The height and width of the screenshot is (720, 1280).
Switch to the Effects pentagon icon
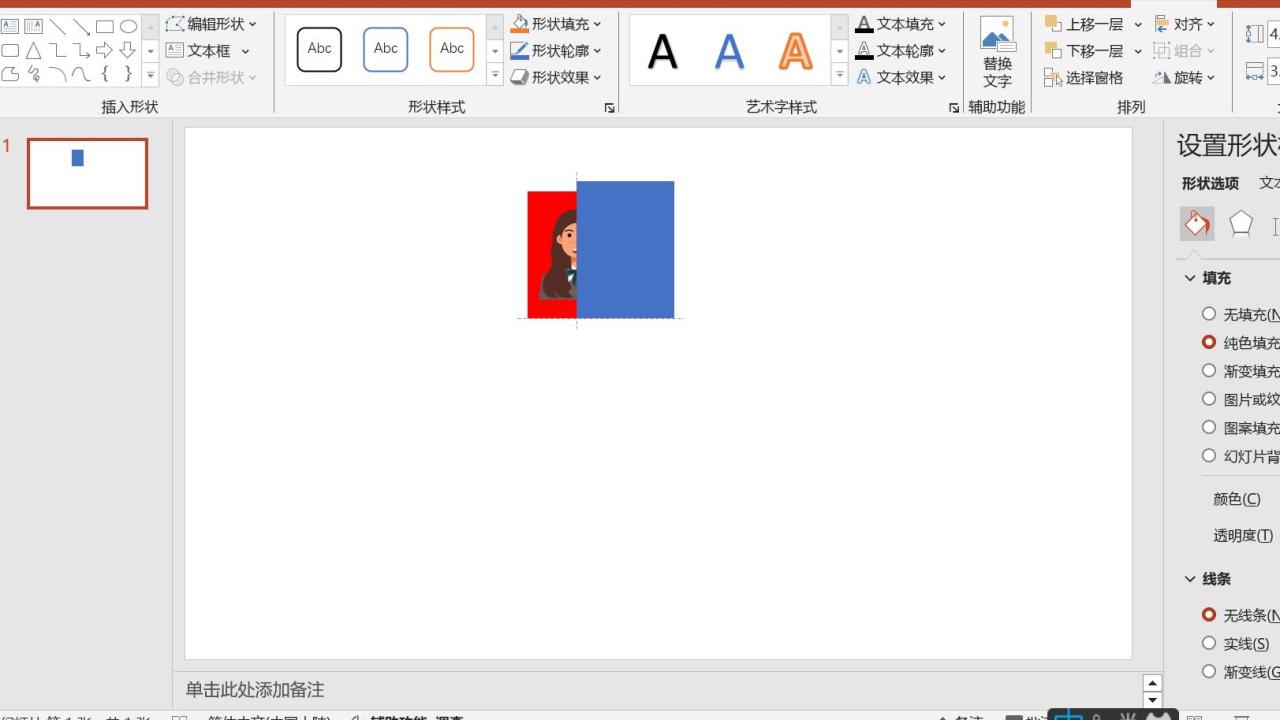1241,224
